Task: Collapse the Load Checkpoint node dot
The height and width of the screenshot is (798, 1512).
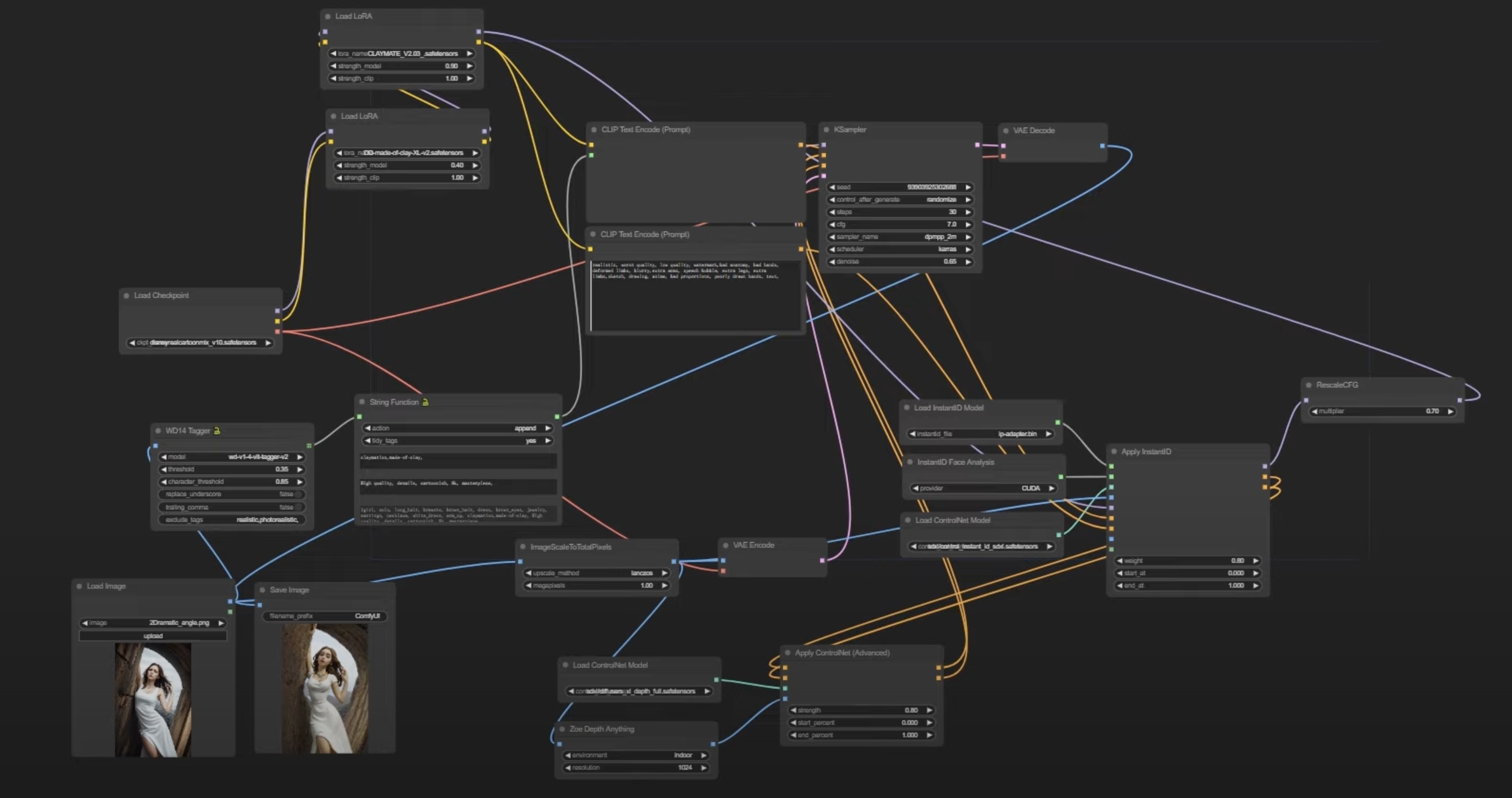Action: pyautogui.click(x=126, y=295)
